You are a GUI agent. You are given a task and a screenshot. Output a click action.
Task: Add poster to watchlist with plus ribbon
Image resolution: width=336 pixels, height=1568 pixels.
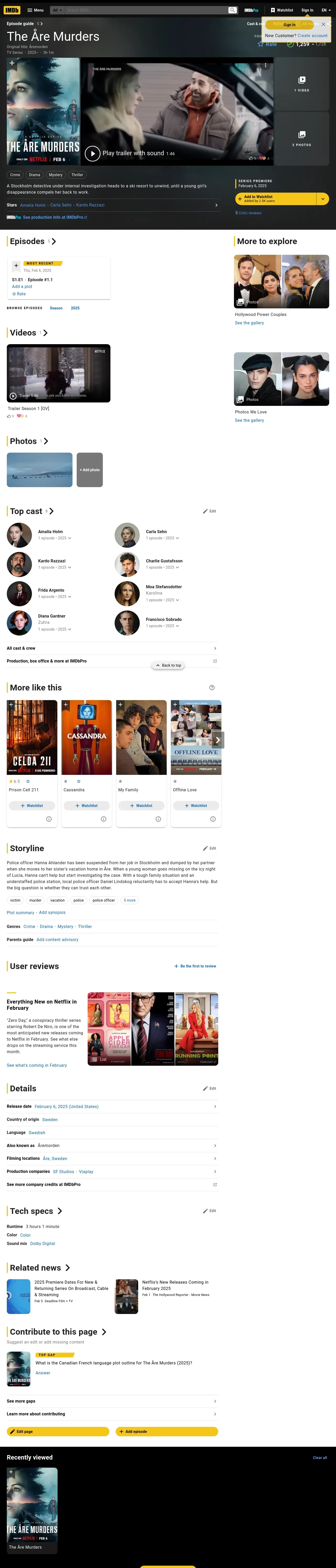[12, 63]
